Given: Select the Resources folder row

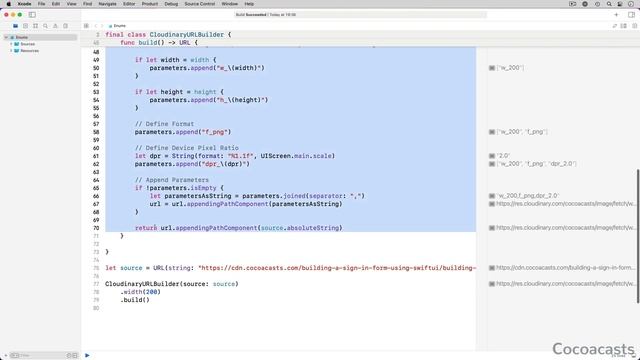Looking at the screenshot, I should point(40,51).
